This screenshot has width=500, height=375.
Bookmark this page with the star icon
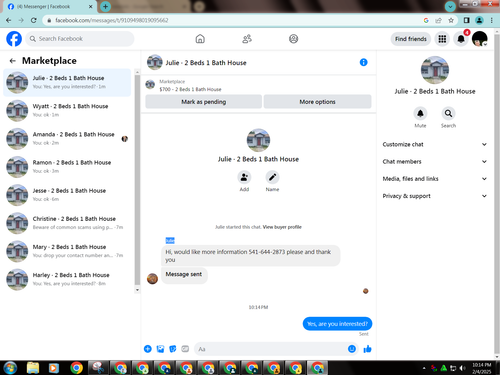451,20
